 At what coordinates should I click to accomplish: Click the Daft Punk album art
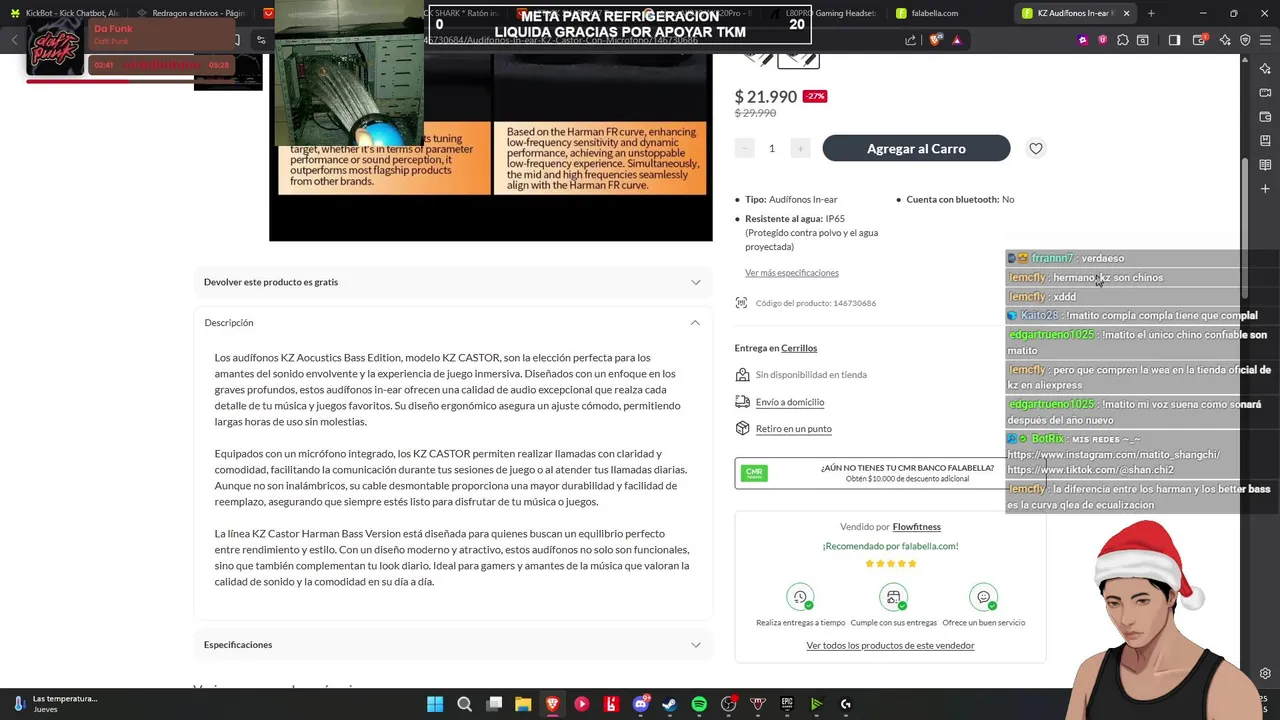pos(55,48)
